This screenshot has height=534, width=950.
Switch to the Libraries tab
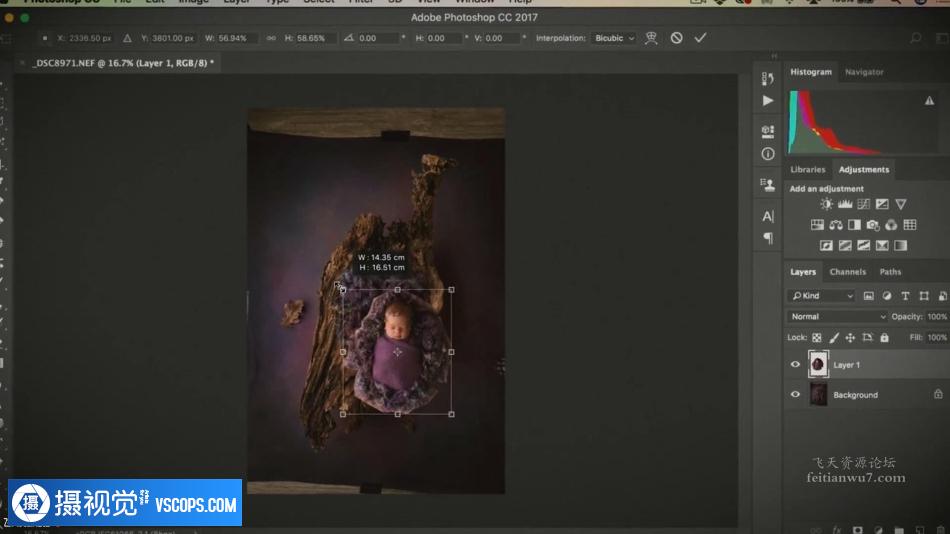(x=808, y=169)
